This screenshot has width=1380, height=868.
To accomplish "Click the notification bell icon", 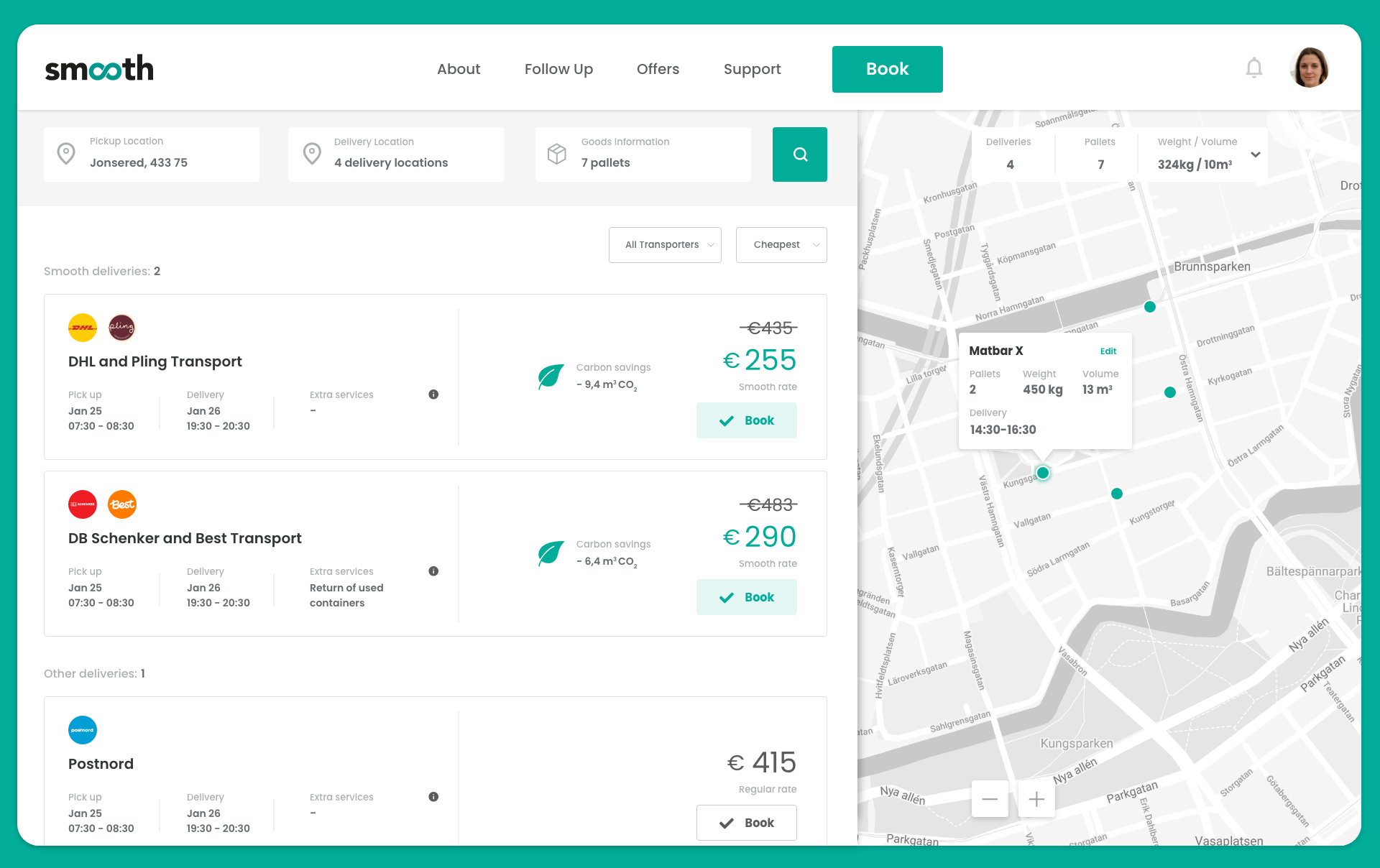I will pyautogui.click(x=1253, y=68).
